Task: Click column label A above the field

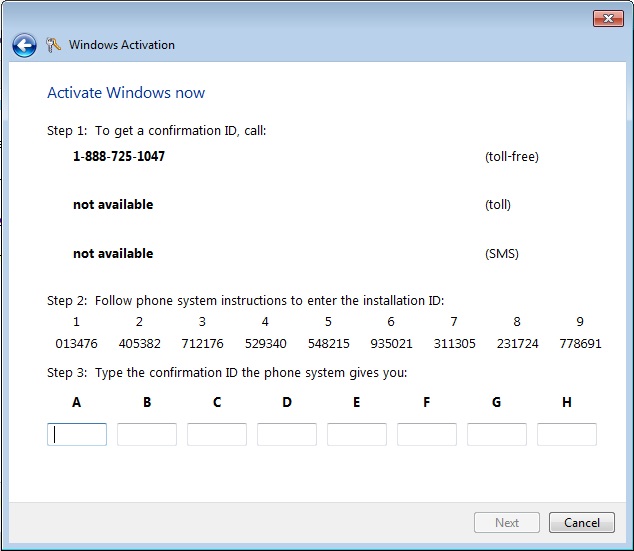Action: coord(76,402)
